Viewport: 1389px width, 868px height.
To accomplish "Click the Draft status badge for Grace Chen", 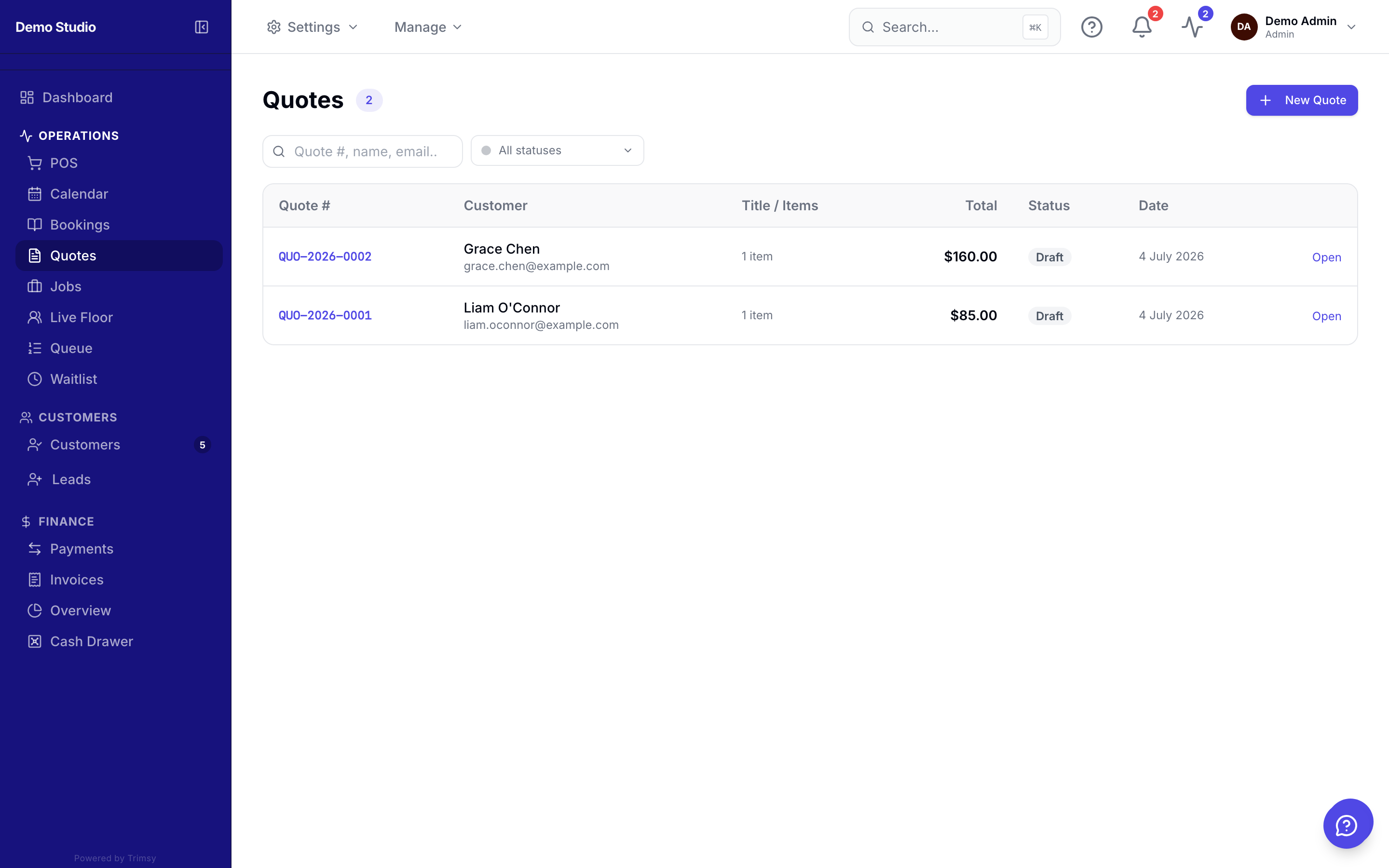I will (1049, 257).
